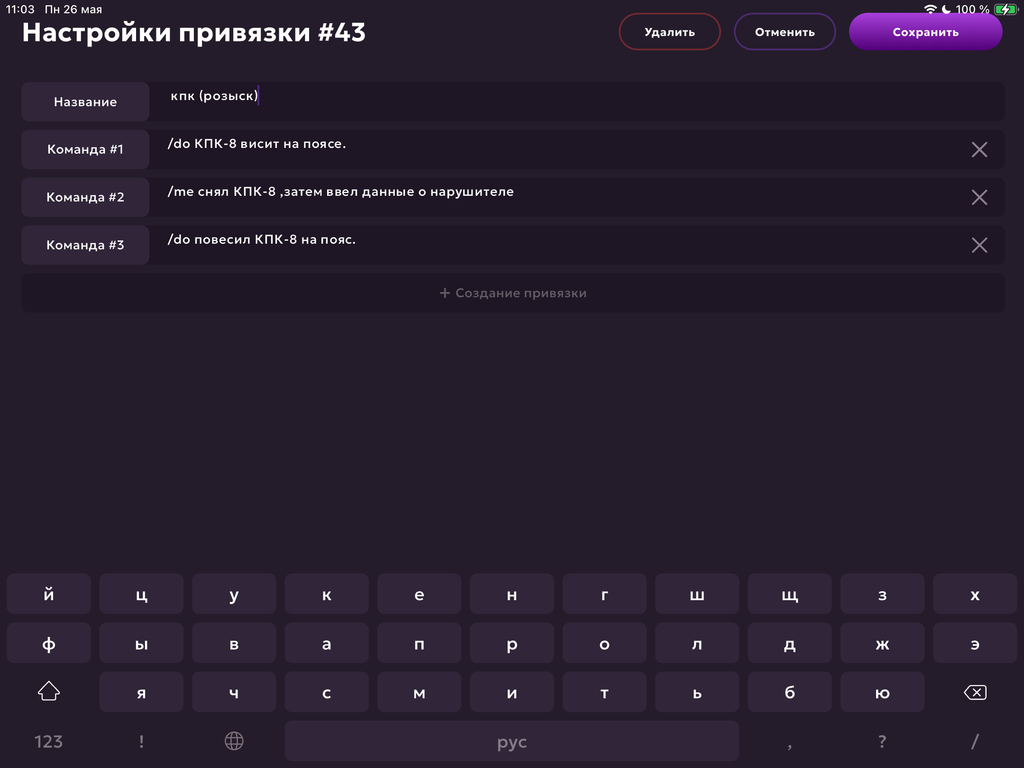1024x768 pixels.
Task: Tap the Wi-Fi status icon
Action: 930,9
